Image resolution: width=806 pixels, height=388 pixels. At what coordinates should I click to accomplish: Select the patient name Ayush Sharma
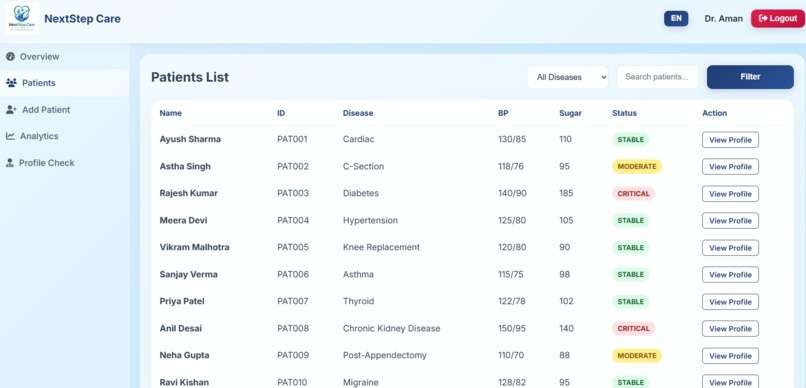click(x=190, y=139)
